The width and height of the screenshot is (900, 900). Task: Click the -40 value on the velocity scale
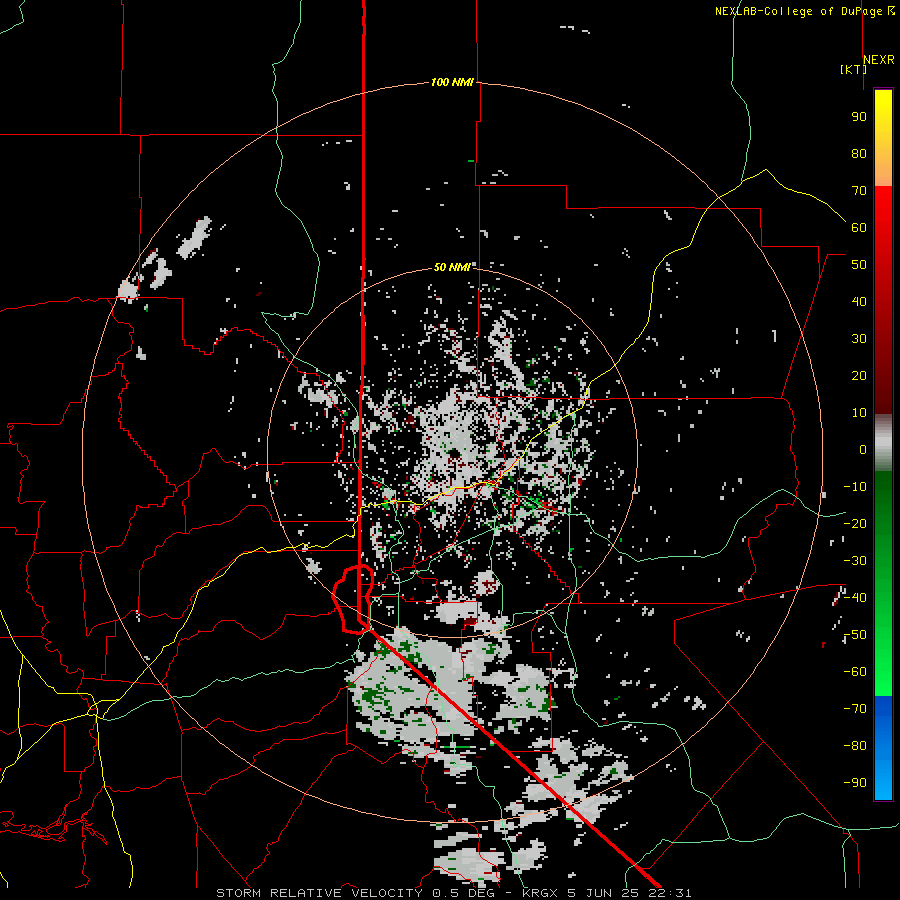click(855, 598)
